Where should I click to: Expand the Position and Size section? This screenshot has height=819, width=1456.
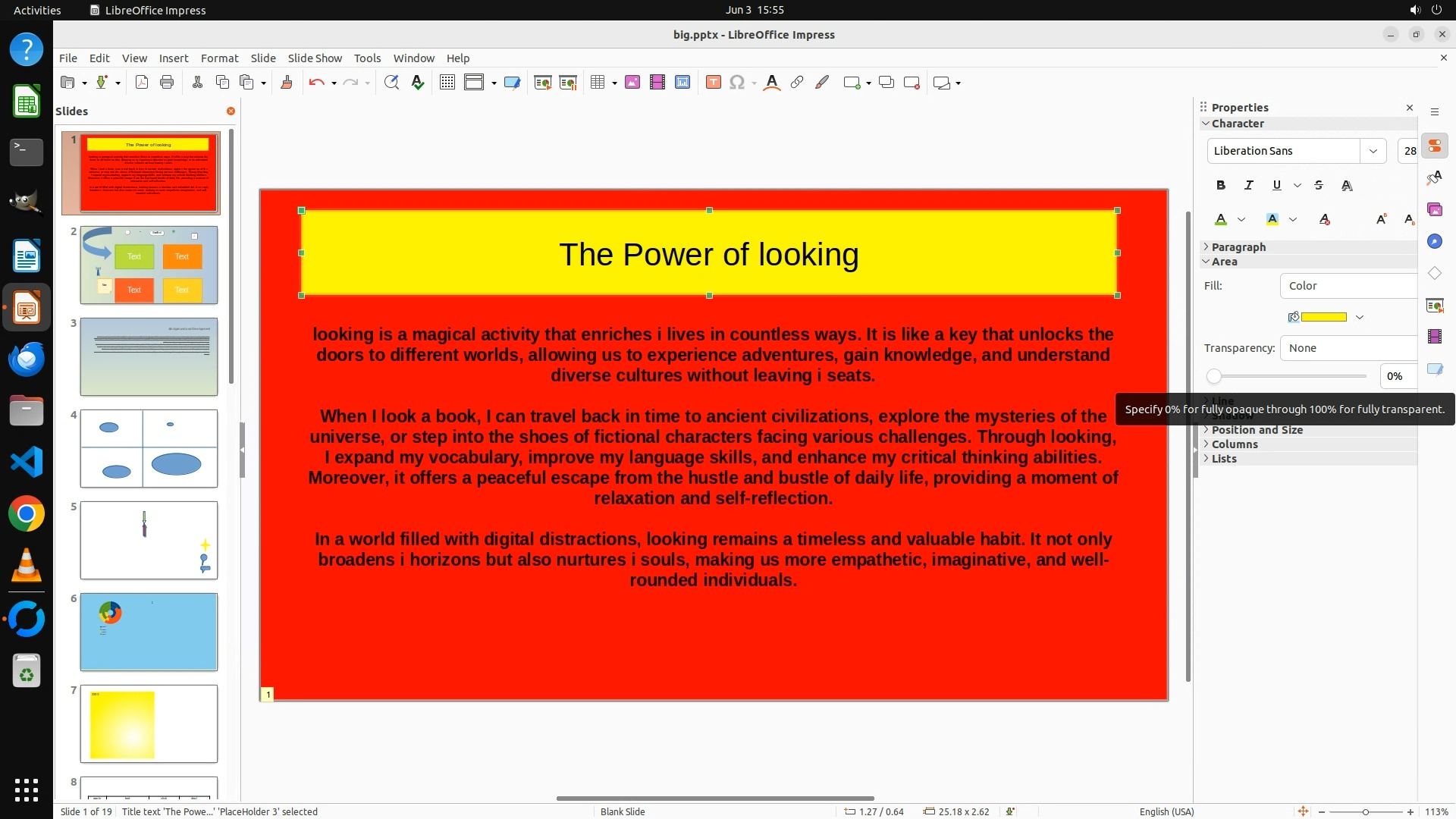click(1257, 430)
